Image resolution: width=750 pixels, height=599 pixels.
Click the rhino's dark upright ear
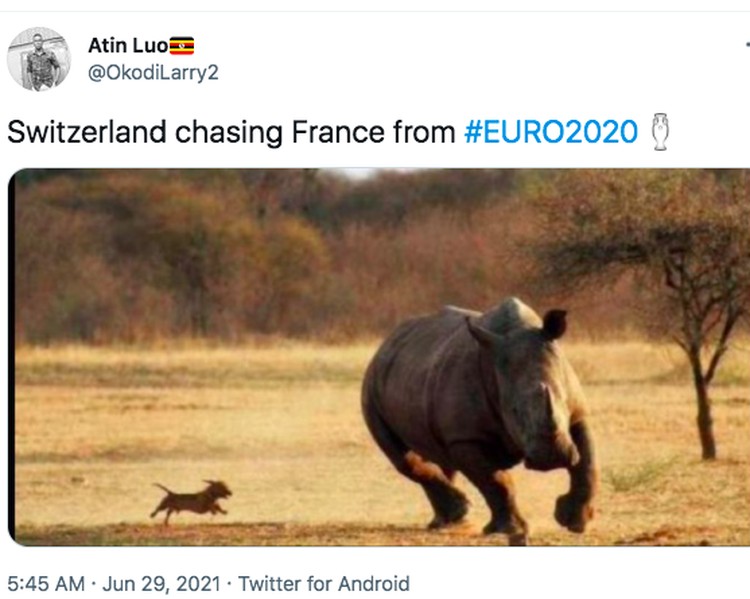pos(554,324)
